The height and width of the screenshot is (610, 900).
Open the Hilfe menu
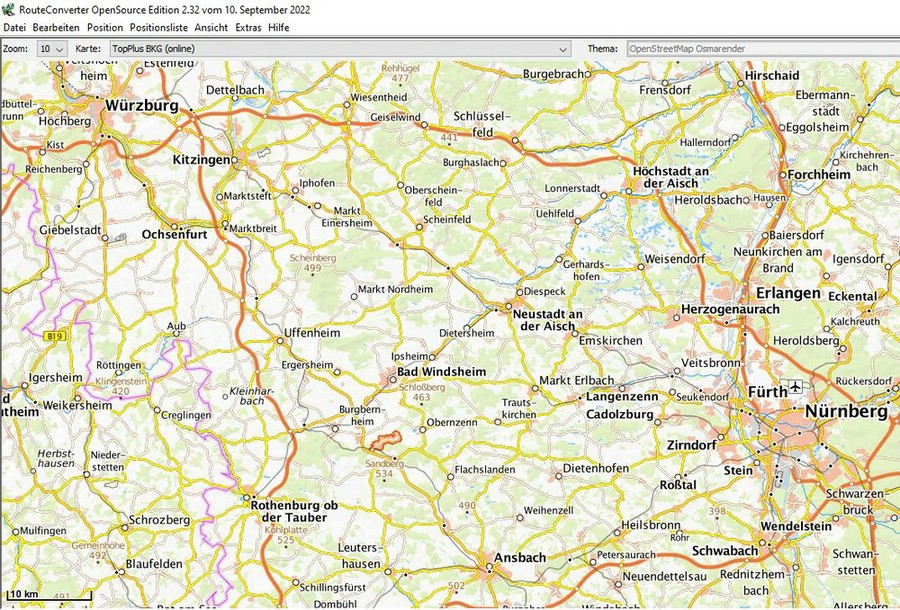click(x=279, y=27)
